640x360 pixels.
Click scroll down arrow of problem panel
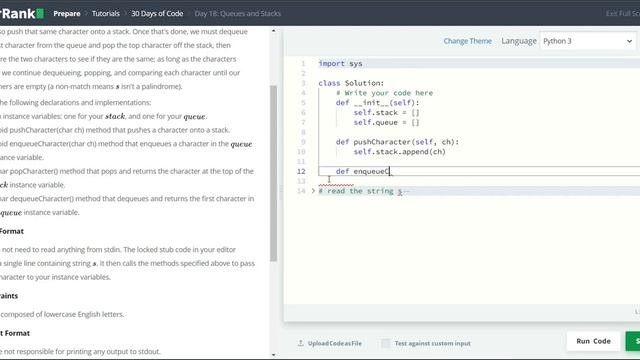click(273, 355)
